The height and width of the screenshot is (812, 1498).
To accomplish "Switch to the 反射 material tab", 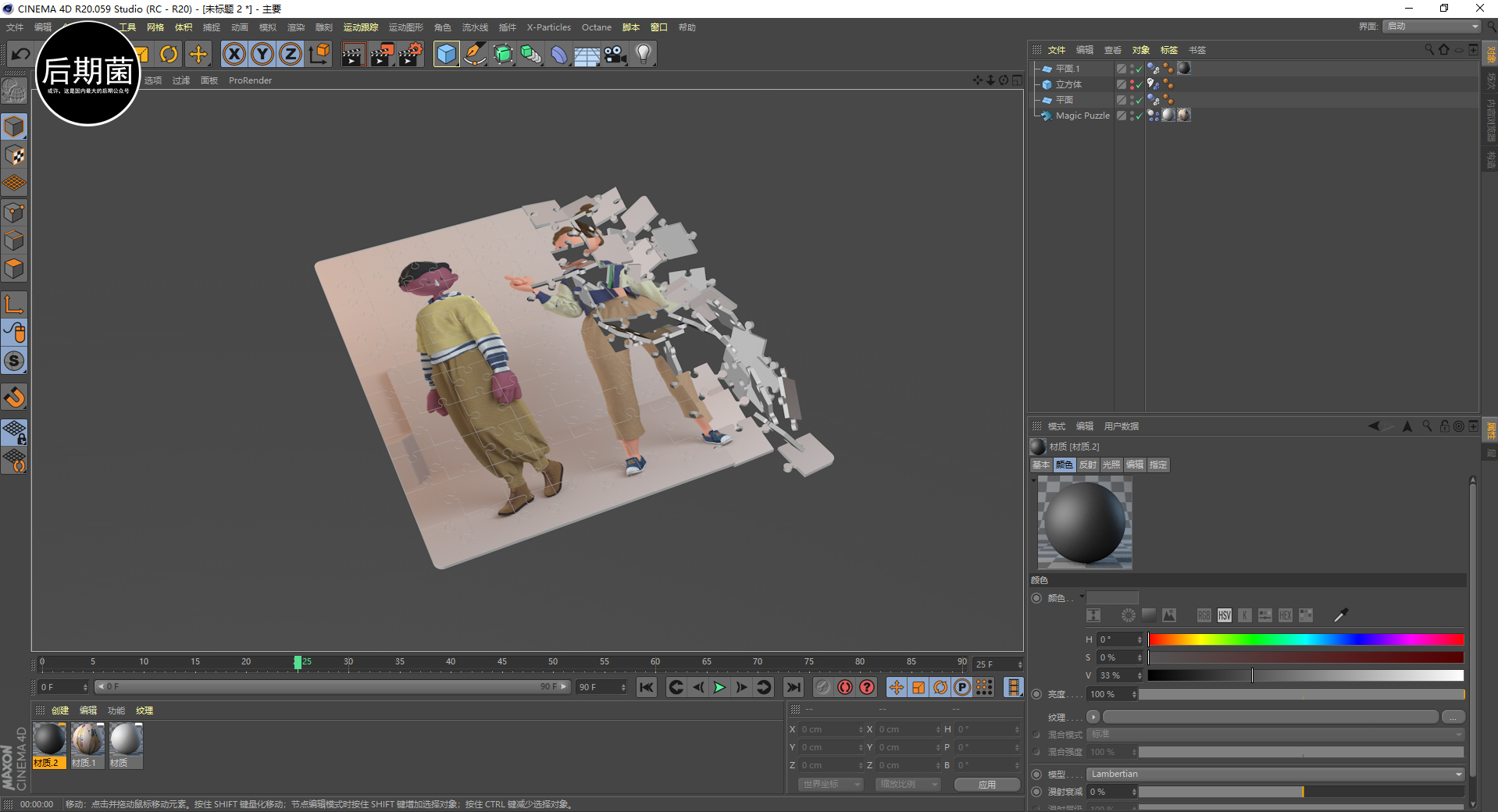I will pyautogui.click(x=1087, y=465).
